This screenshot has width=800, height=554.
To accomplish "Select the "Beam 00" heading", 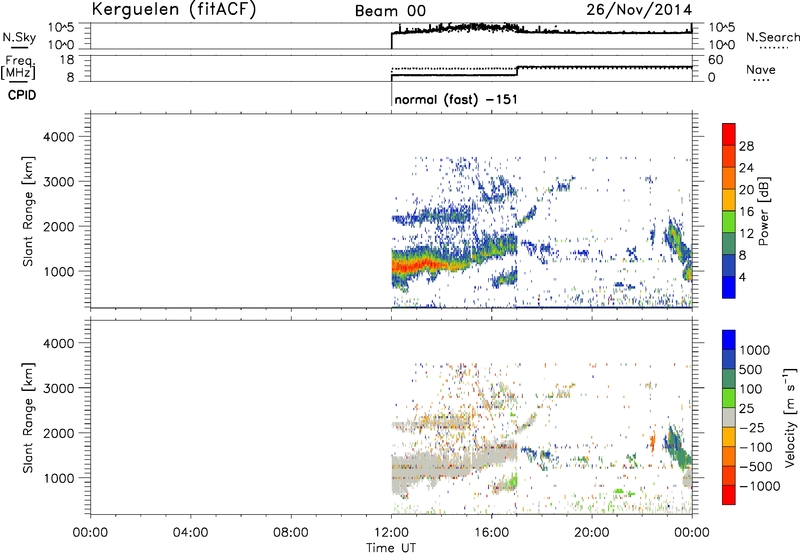I will coord(390,11).
